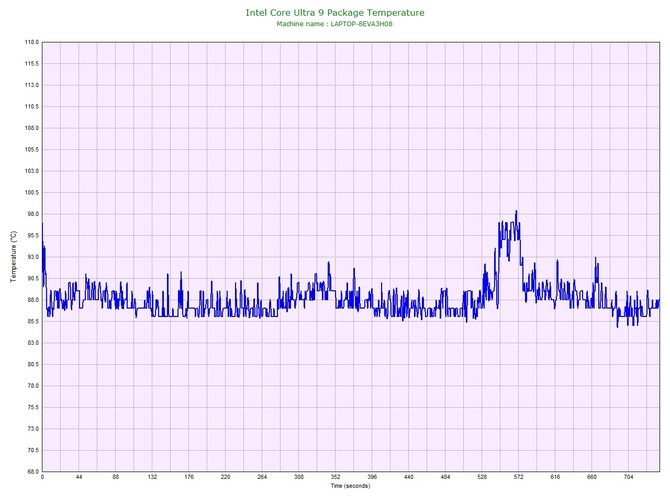This screenshot has width=670, height=503.
Task: Click the 103.0 y-axis value
Action: [x=32, y=171]
